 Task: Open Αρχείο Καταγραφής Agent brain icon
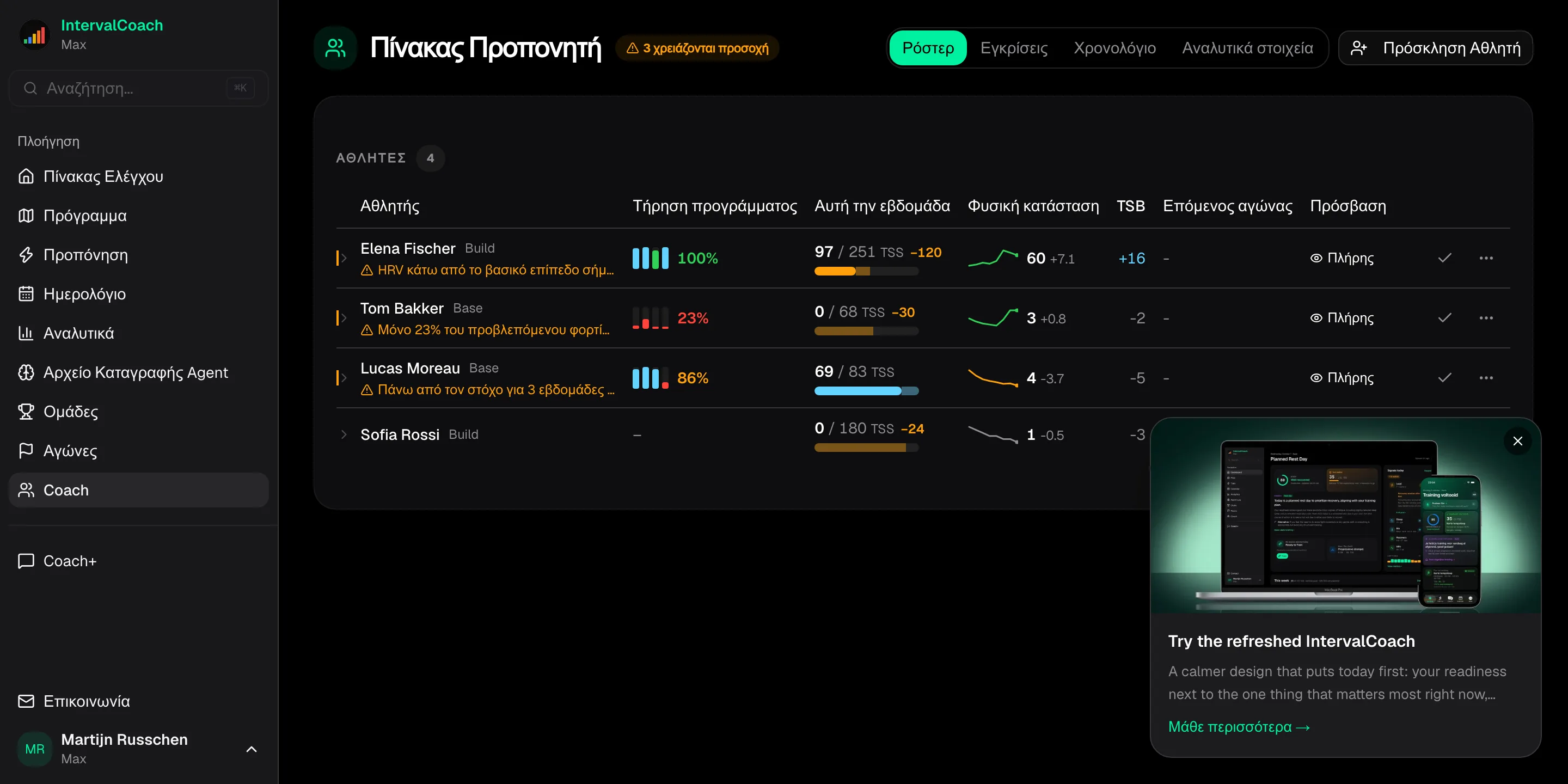pos(26,372)
